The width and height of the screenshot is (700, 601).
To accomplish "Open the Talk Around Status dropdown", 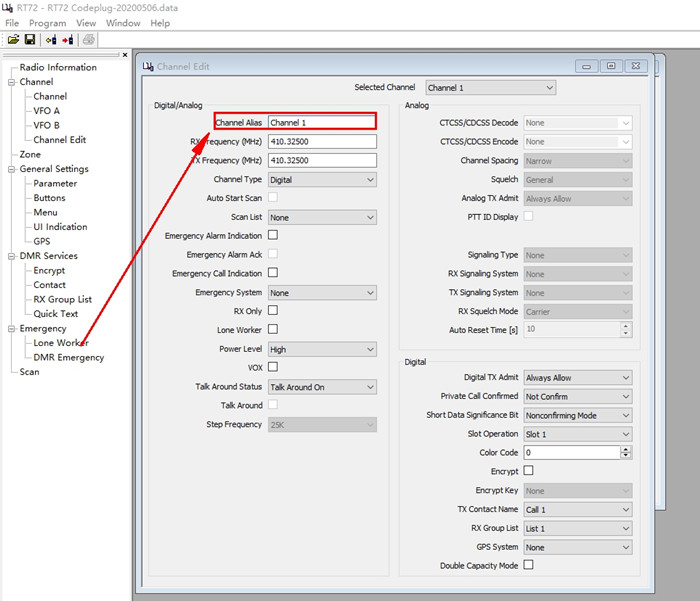I will click(322, 387).
